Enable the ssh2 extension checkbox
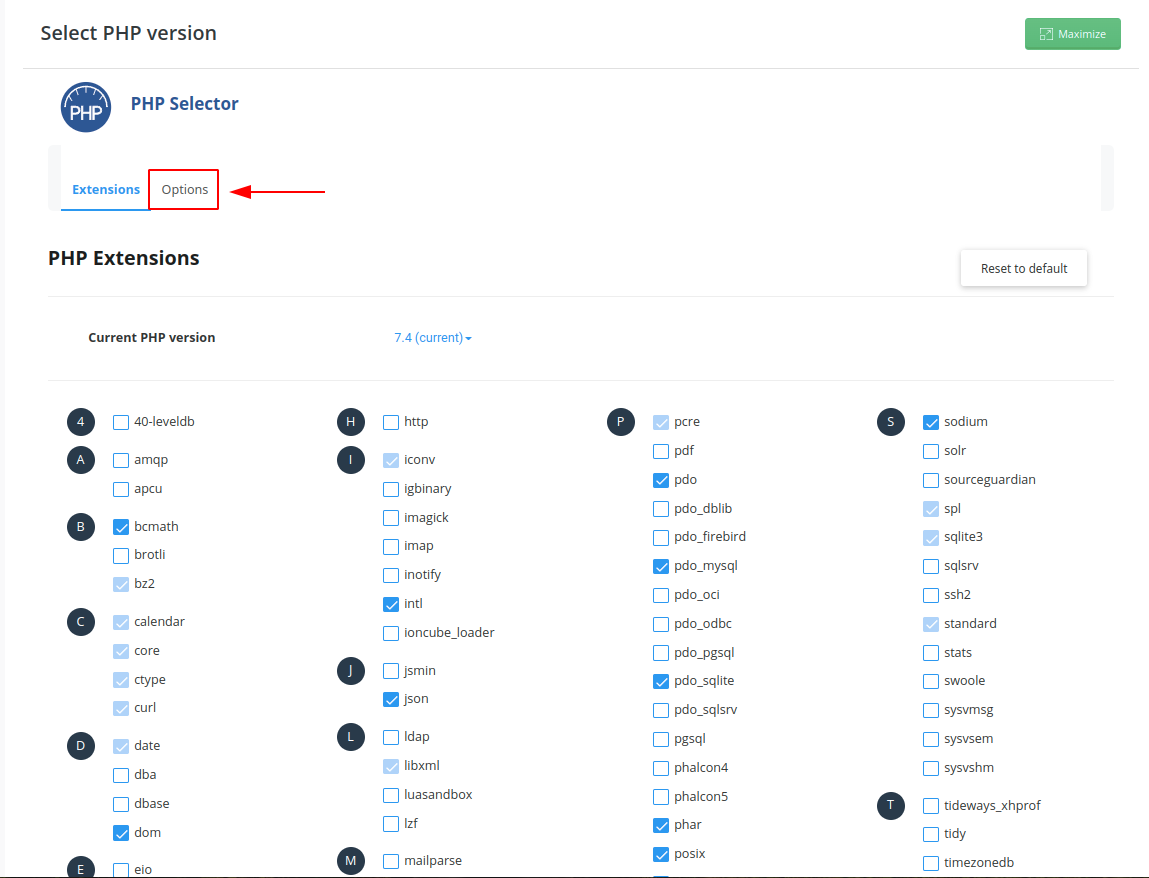The image size is (1149, 878). (x=931, y=595)
